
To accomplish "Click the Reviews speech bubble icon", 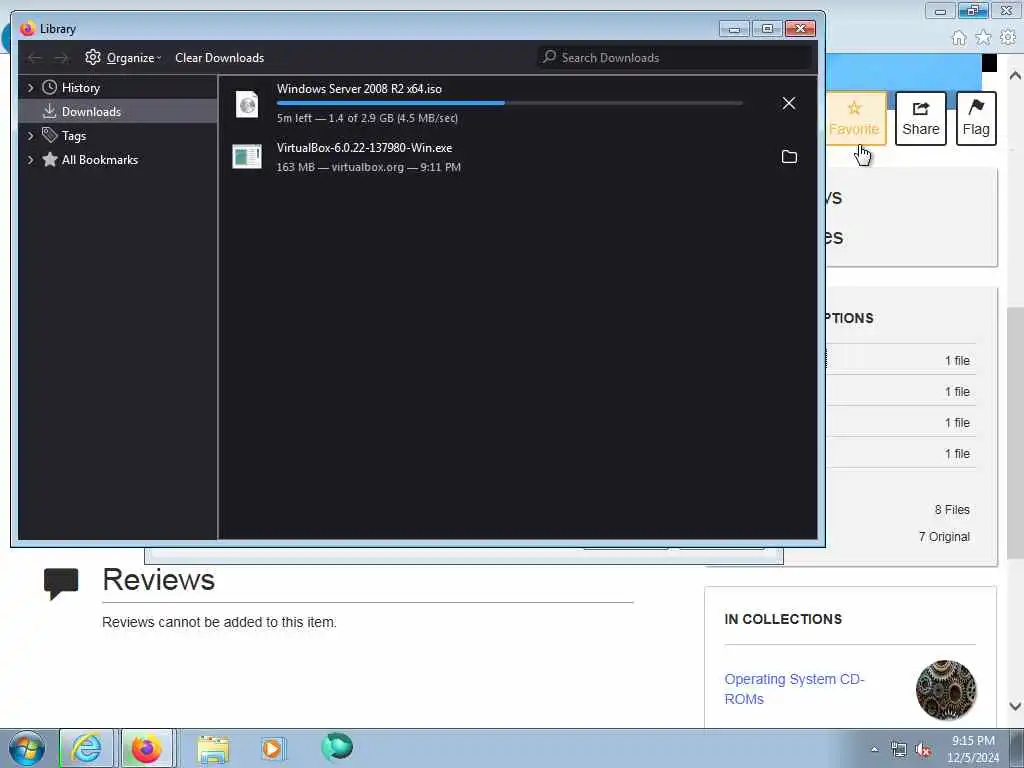I will tap(61, 583).
